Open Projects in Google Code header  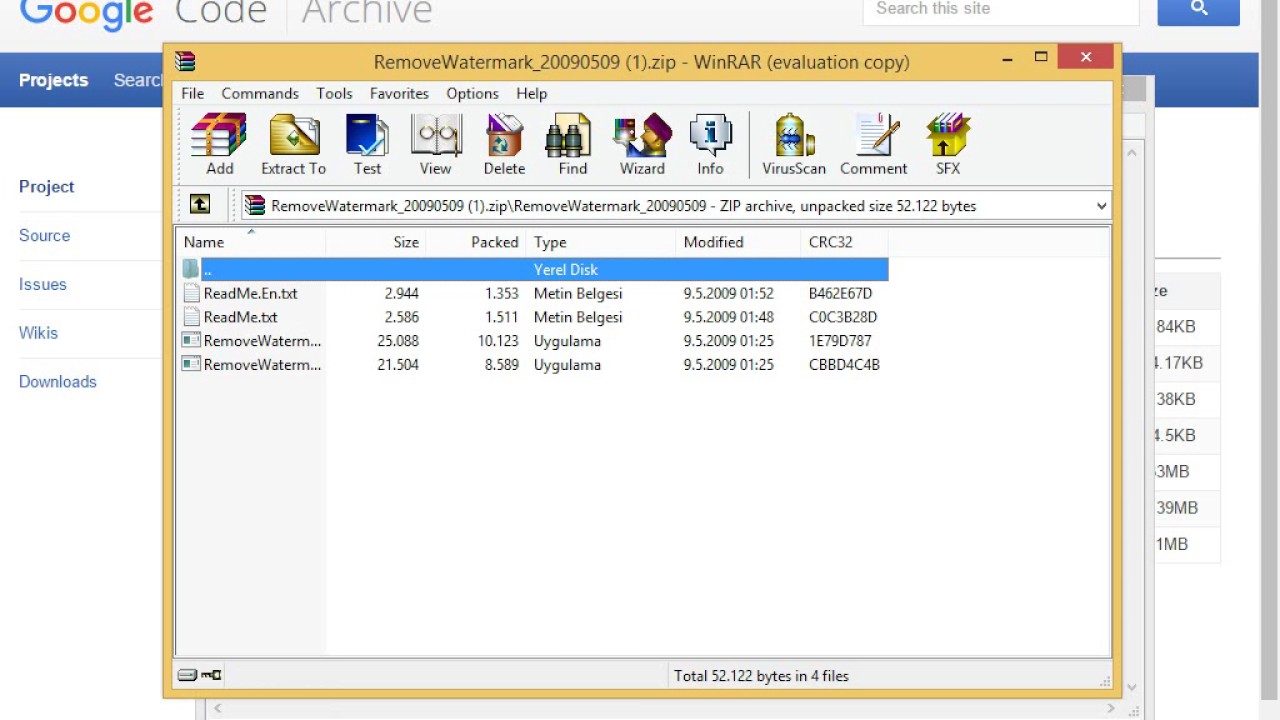click(53, 80)
